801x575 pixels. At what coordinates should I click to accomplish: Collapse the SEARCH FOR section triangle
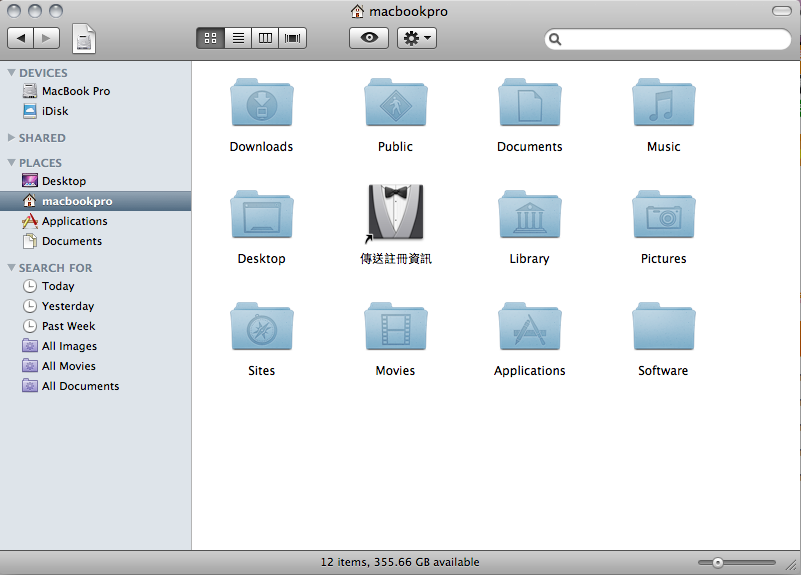click(x=11, y=268)
